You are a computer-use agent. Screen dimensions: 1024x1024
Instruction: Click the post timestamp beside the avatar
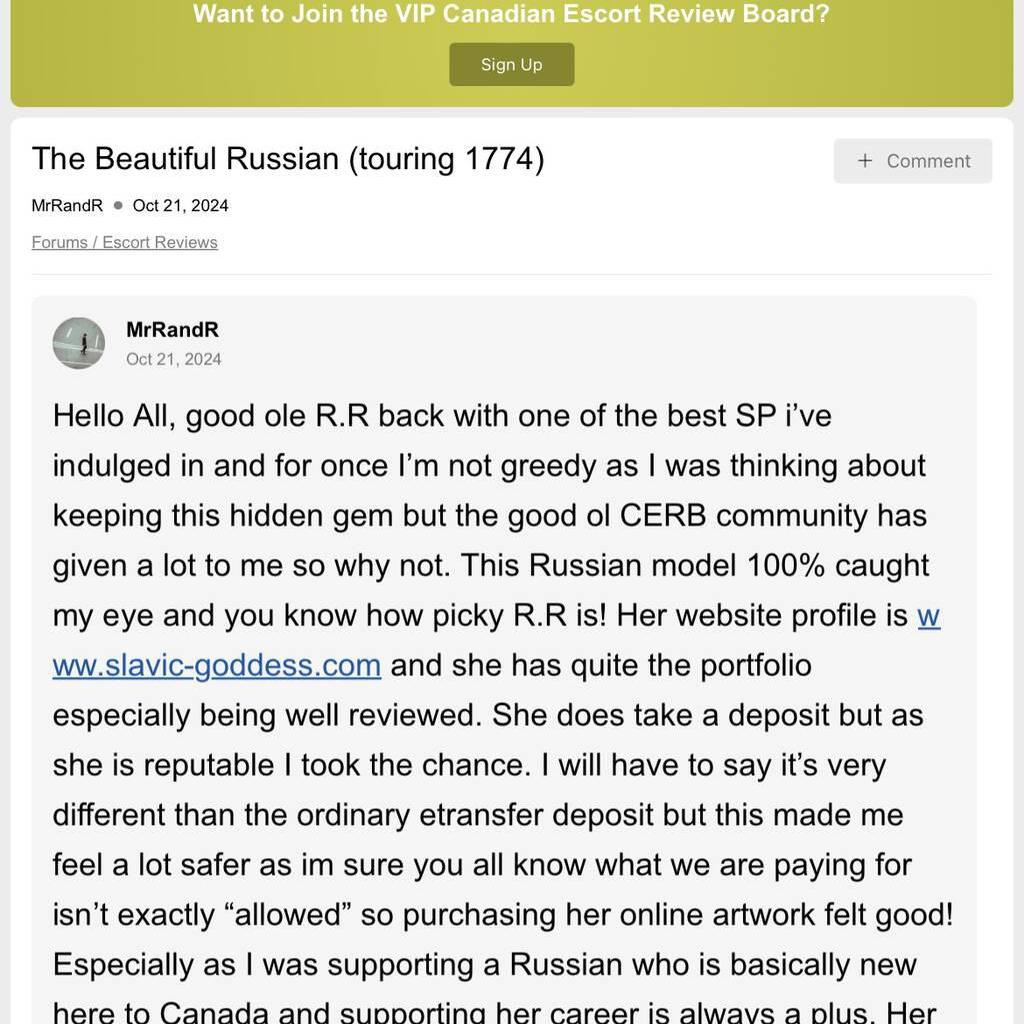[x=174, y=359]
